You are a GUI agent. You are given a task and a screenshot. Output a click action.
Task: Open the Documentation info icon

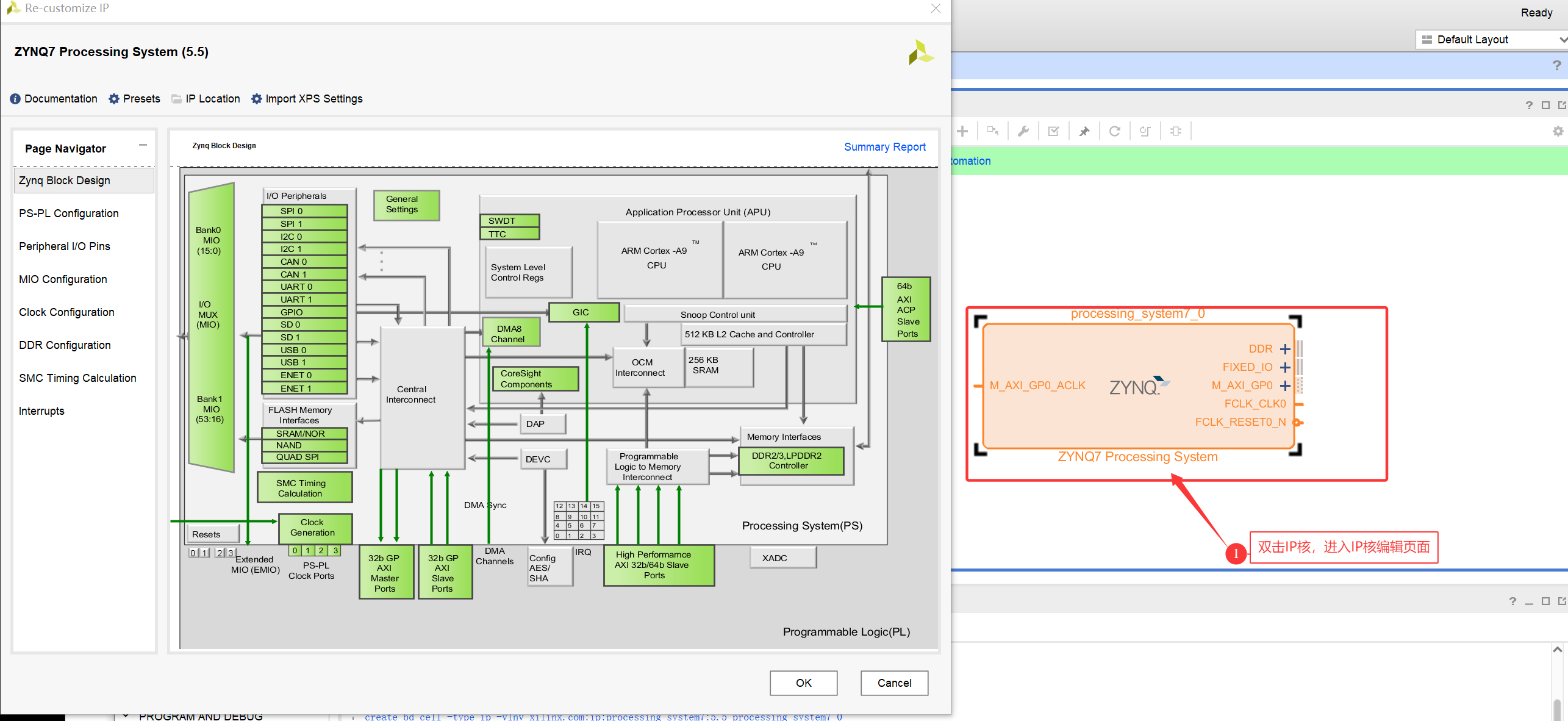(x=15, y=99)
